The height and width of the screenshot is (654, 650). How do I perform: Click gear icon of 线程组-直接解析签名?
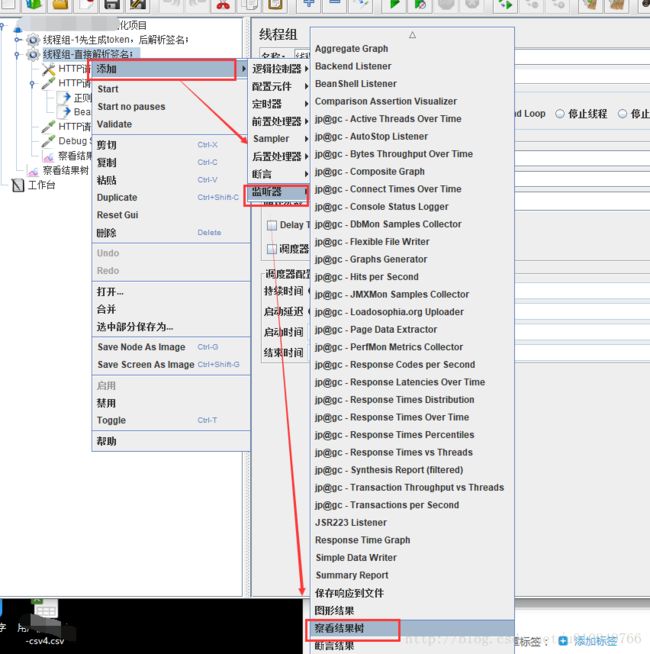(33, 54)
